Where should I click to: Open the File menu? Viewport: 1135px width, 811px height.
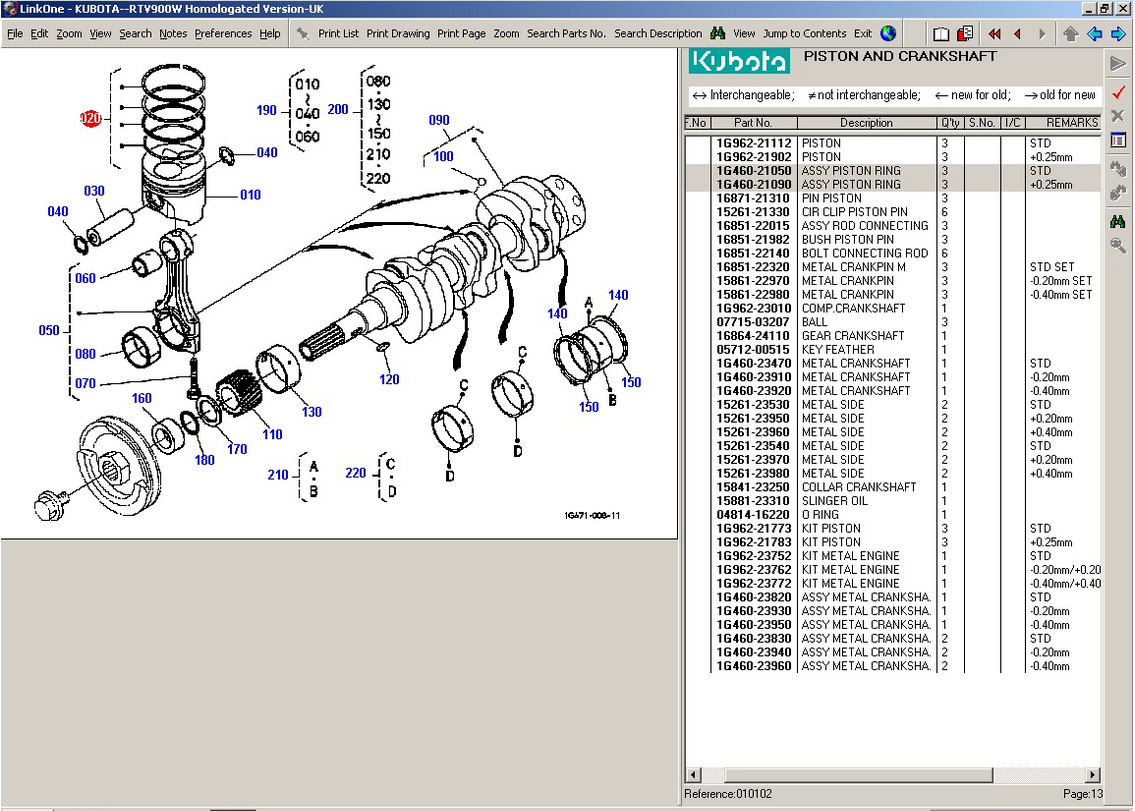pos(15,33)
